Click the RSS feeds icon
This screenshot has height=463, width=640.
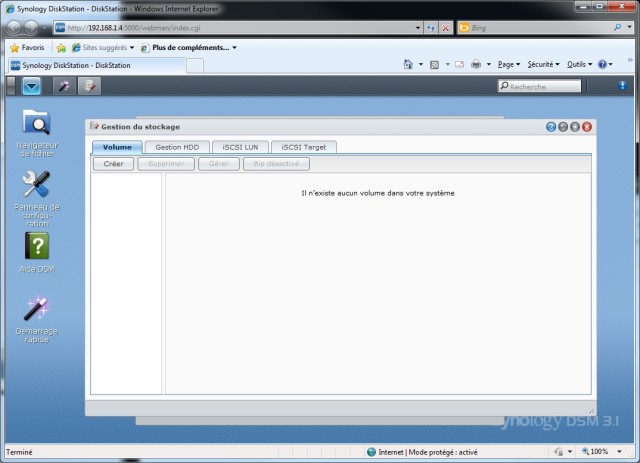pos(434,65)
